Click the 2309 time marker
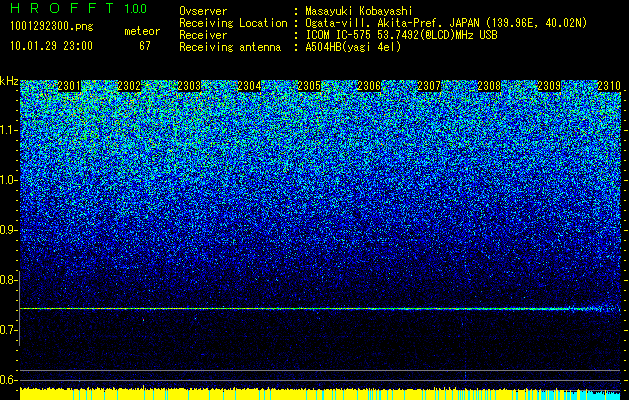 tap(549, 86)
